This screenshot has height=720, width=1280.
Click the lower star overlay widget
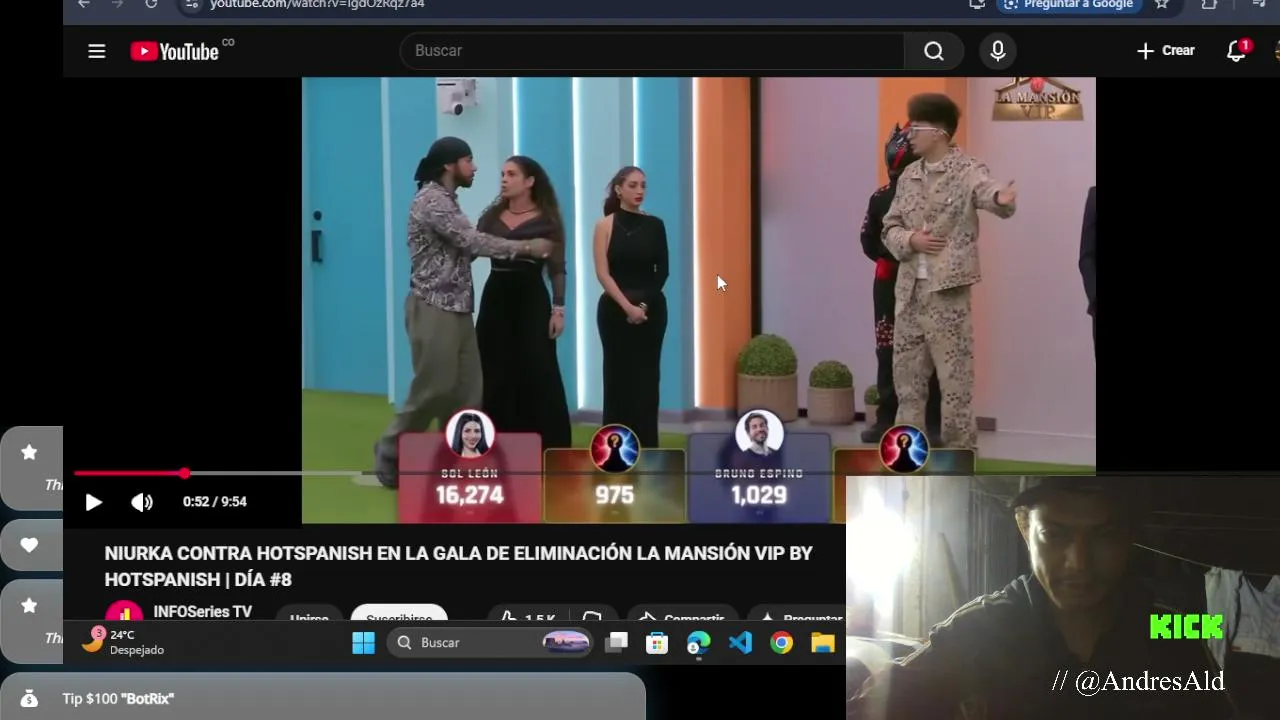32,621
